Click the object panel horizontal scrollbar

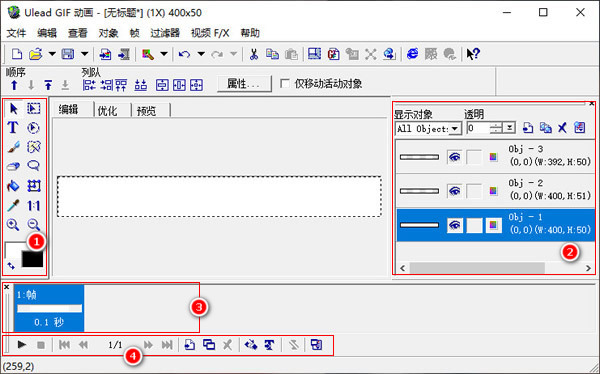click(x=477, y=268)
